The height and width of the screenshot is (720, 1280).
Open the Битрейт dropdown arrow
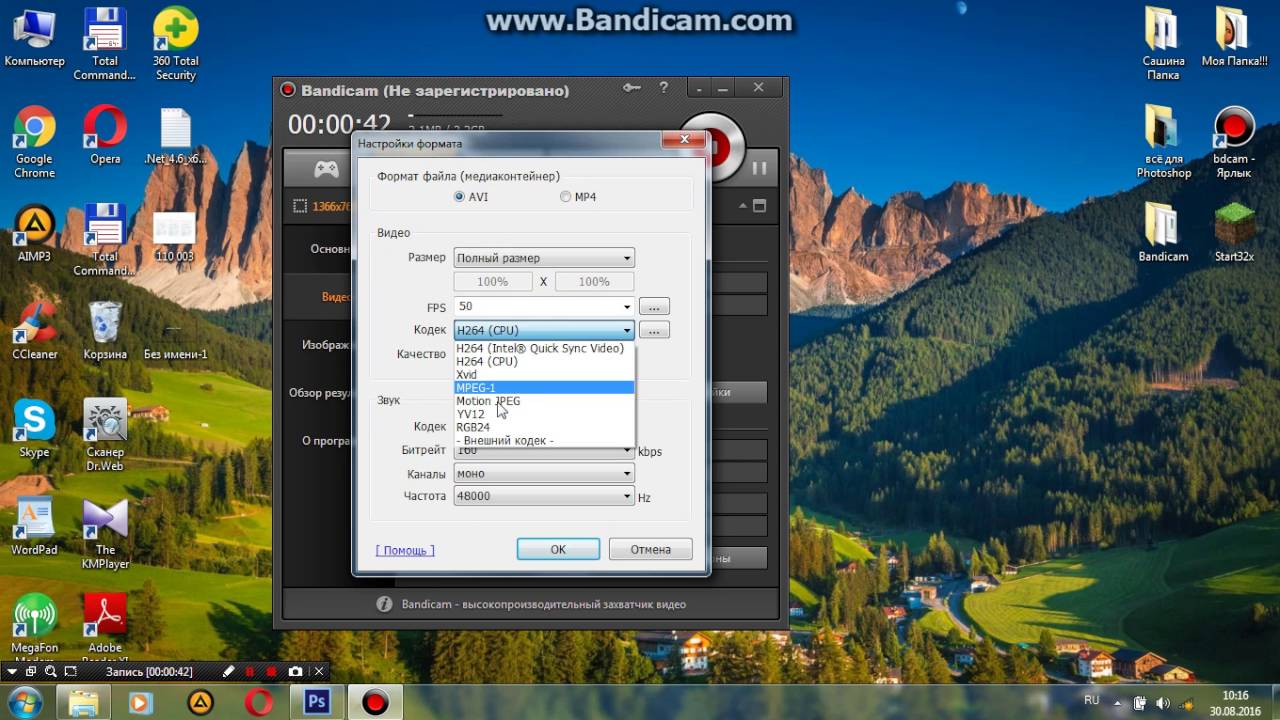click(627, 451)
